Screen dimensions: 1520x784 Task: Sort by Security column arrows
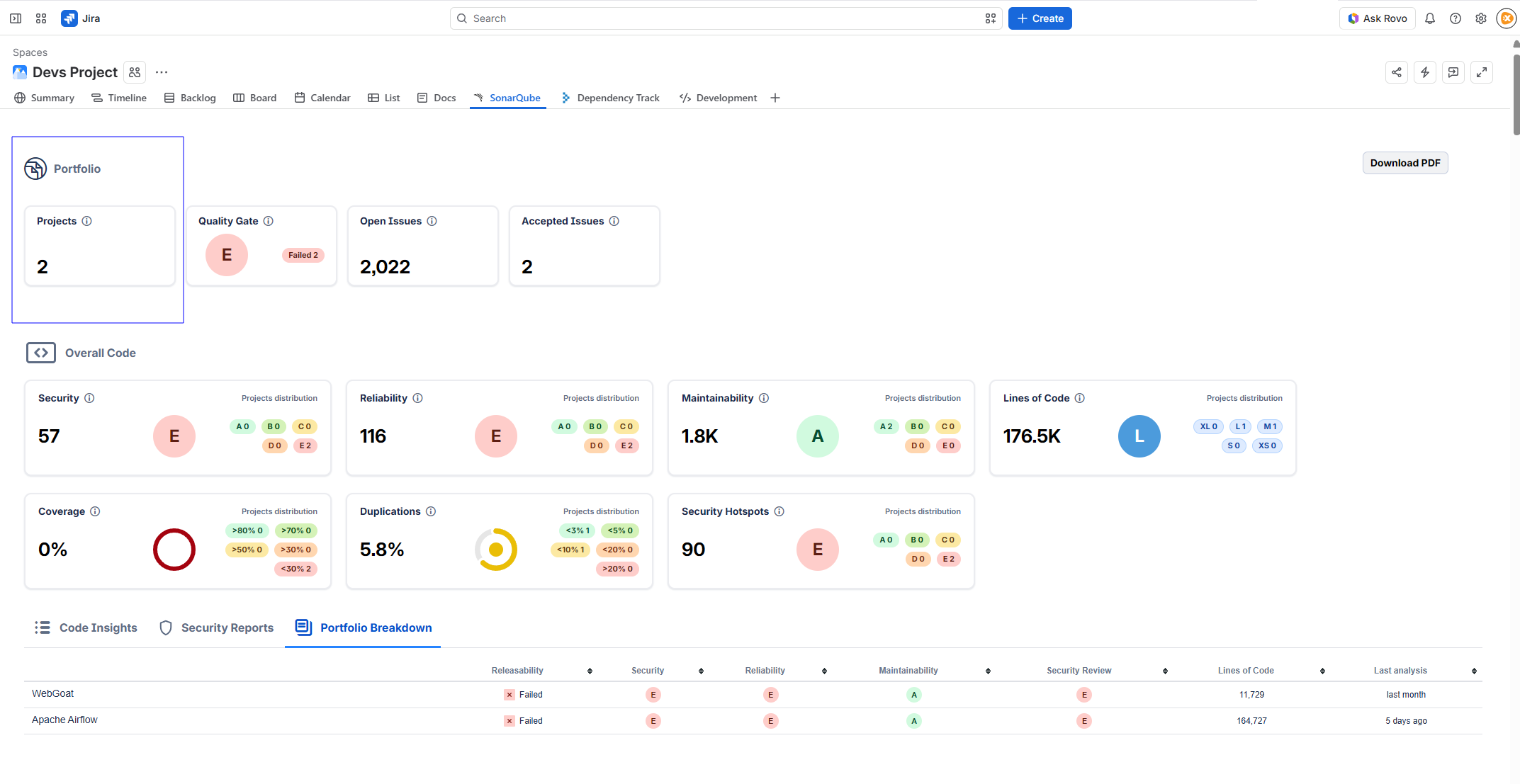coord(701,671)
